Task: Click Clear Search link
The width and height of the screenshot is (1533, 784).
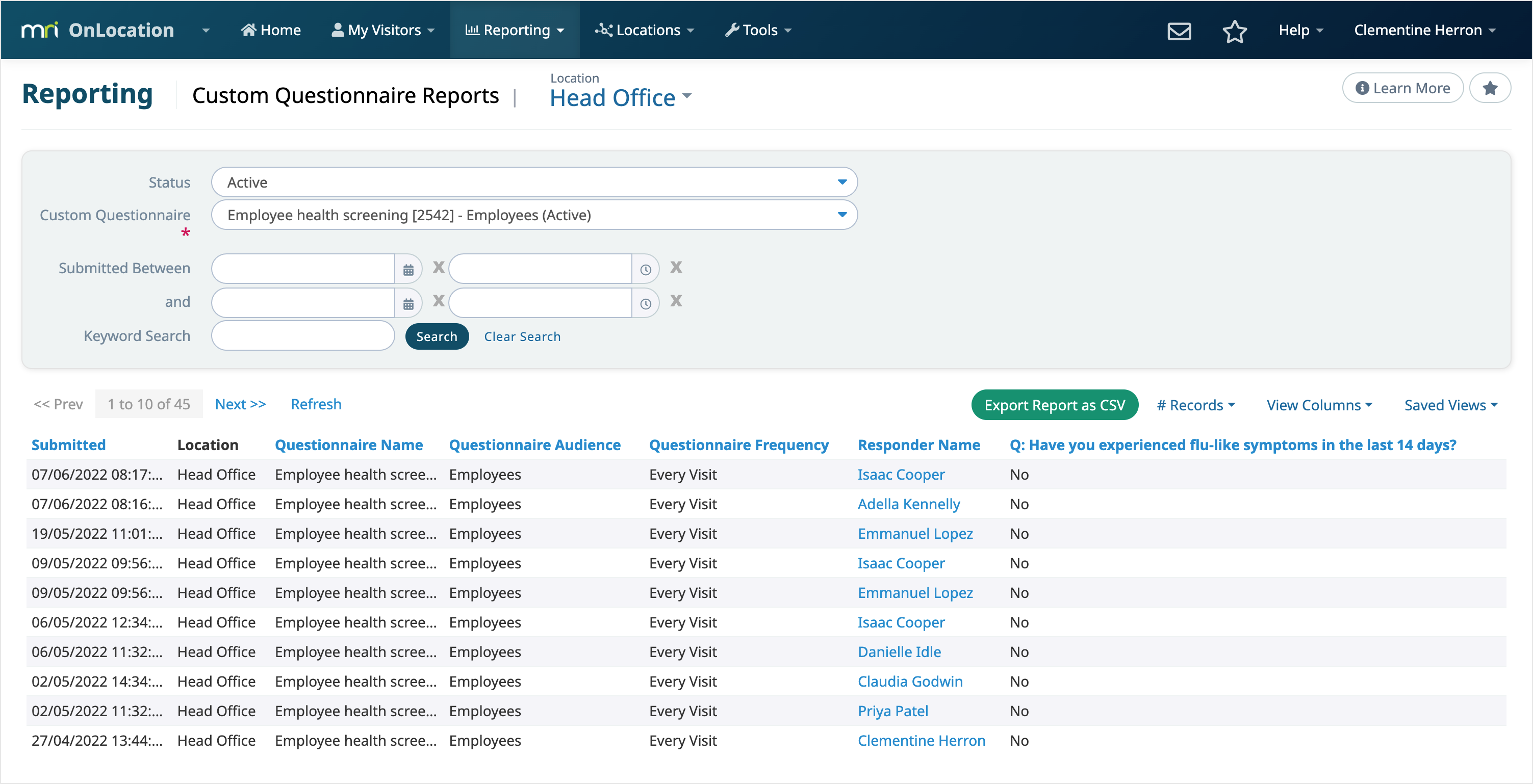Action: (x=522, y=336)
